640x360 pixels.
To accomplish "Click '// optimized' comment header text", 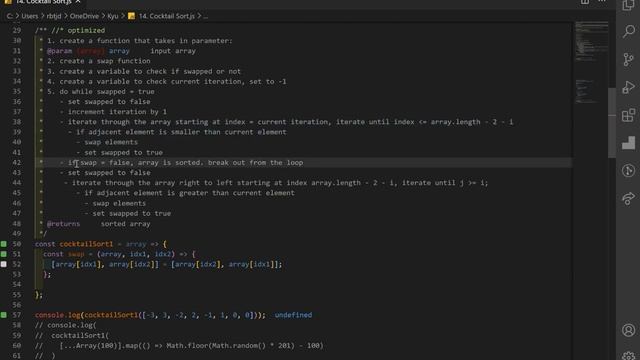I will tap(78, 30).
